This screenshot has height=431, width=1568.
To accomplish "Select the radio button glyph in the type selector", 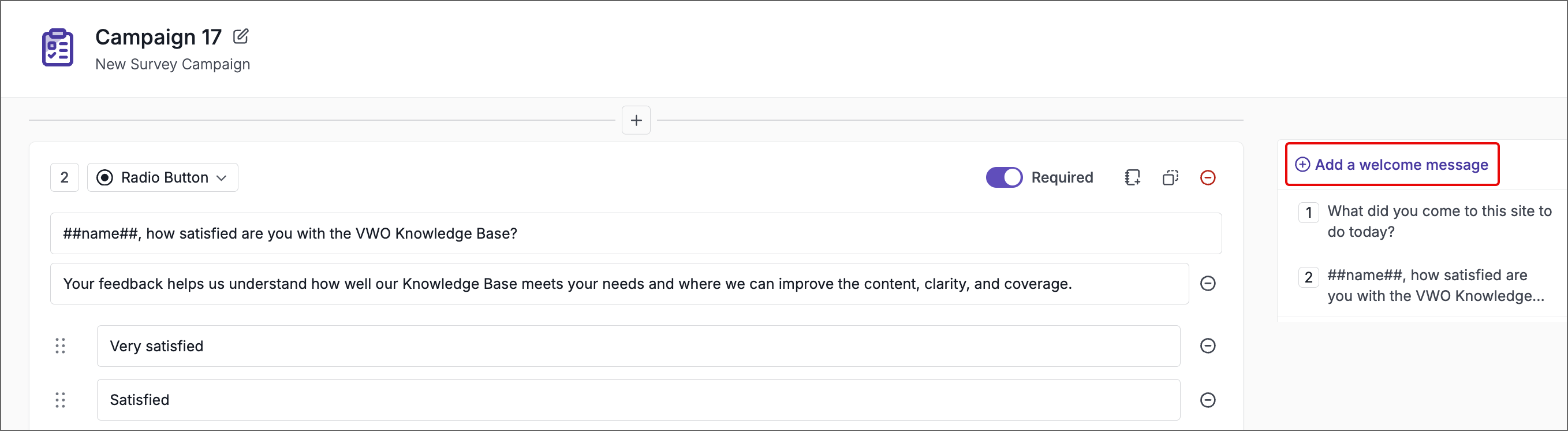I will [104, 177].
